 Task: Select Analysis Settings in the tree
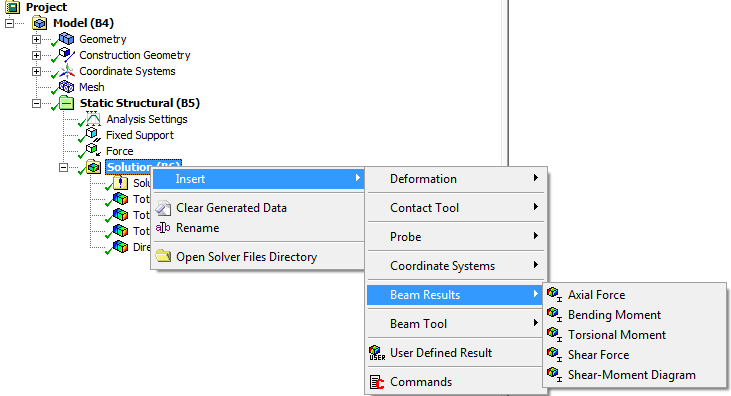click(x=146, y=119)
